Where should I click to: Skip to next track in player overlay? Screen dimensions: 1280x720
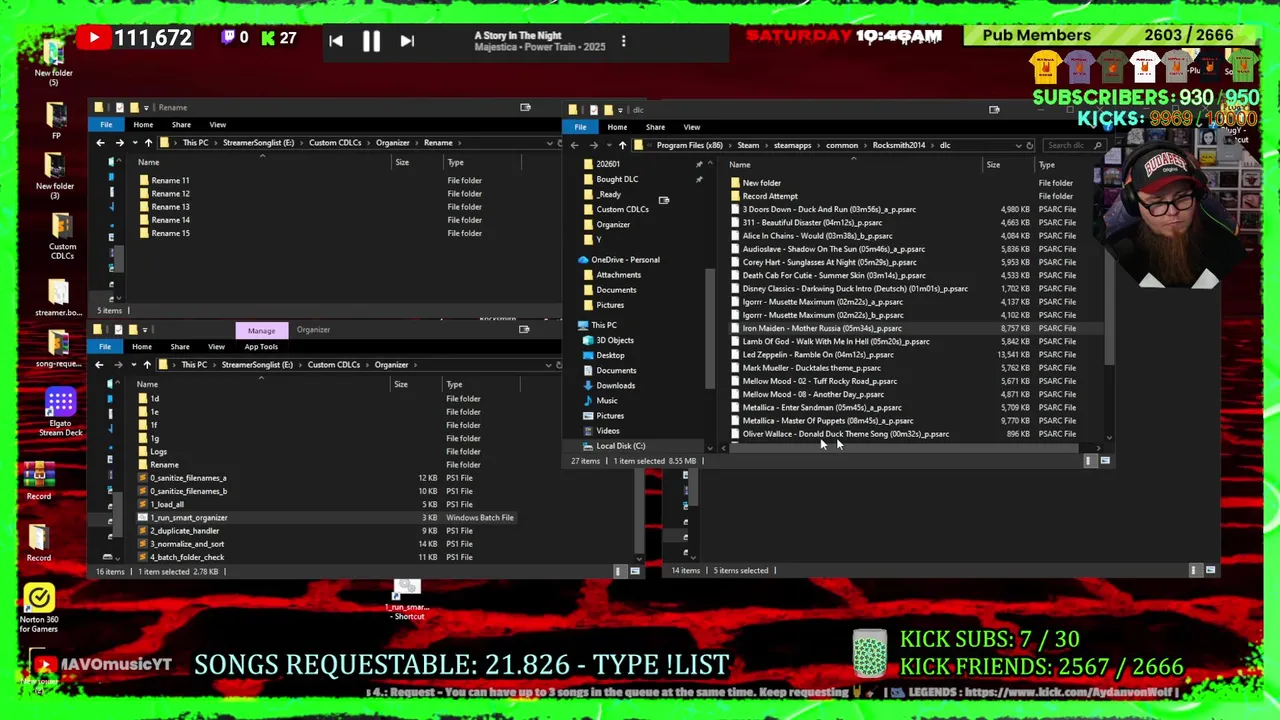tap(407, 41)
